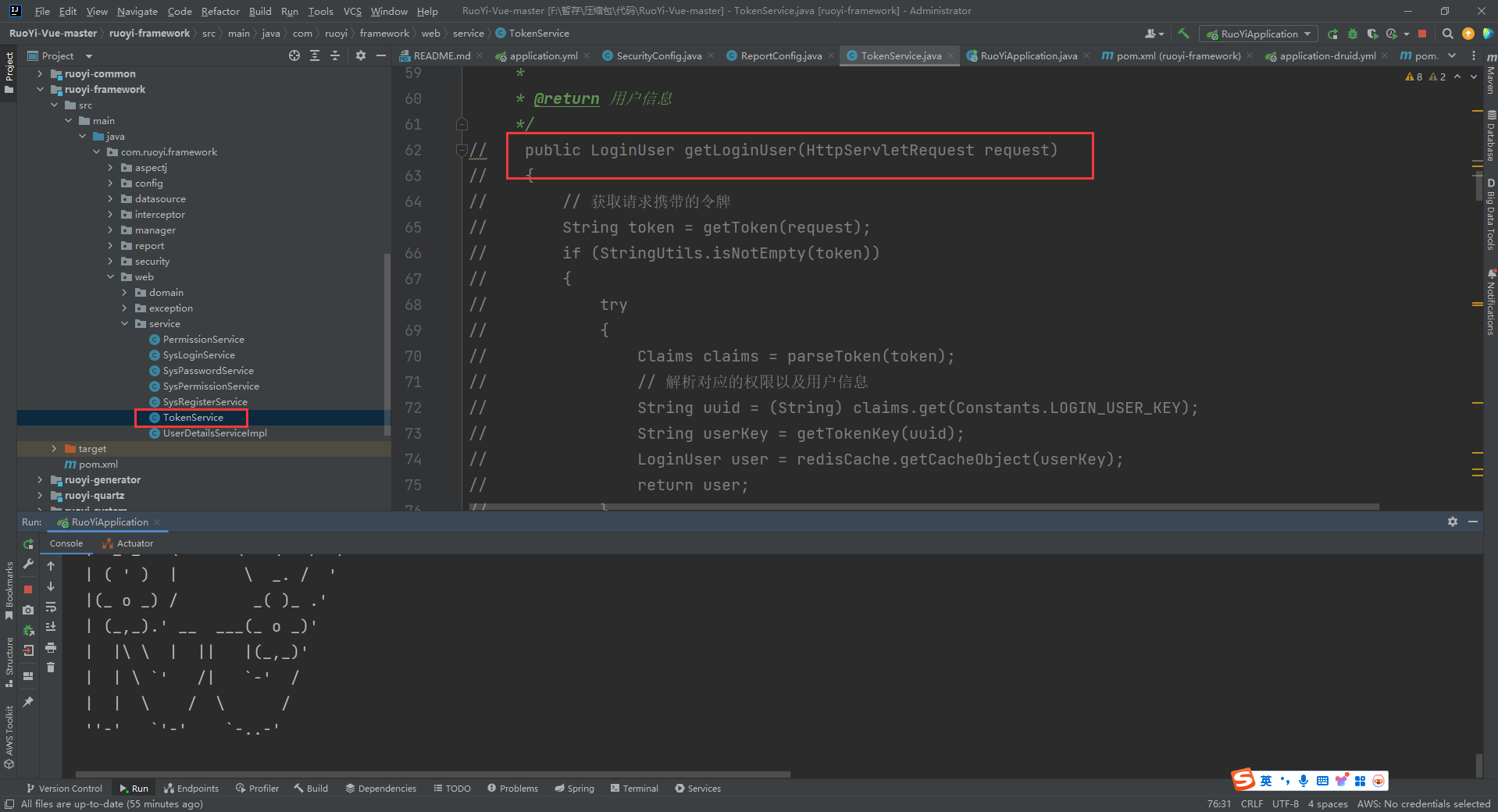Click the camera thread dump icon
1498x812 pixels.
pyautogui.click(x=28, y=610)
